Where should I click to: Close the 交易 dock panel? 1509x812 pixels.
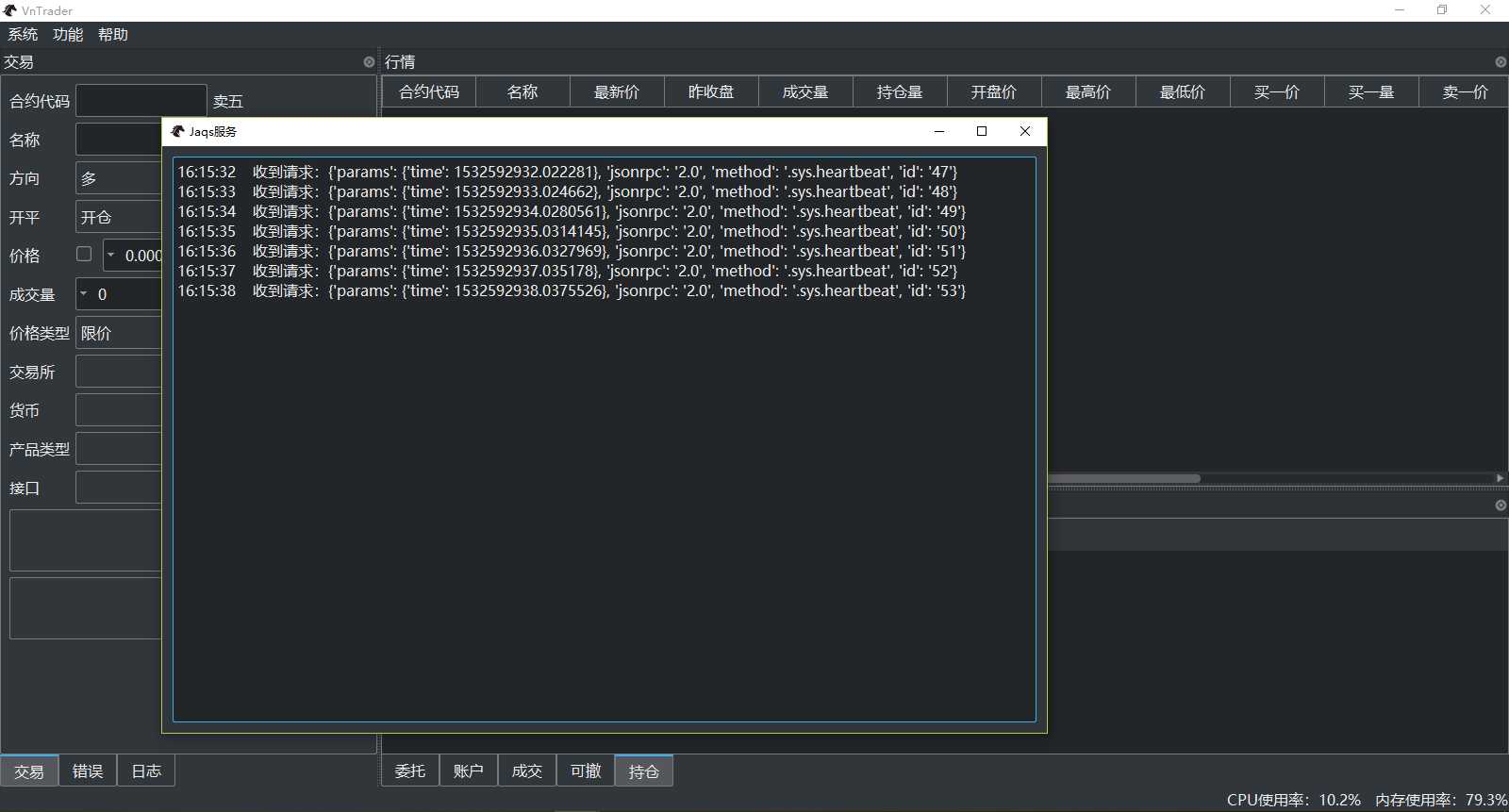(369, 62)
